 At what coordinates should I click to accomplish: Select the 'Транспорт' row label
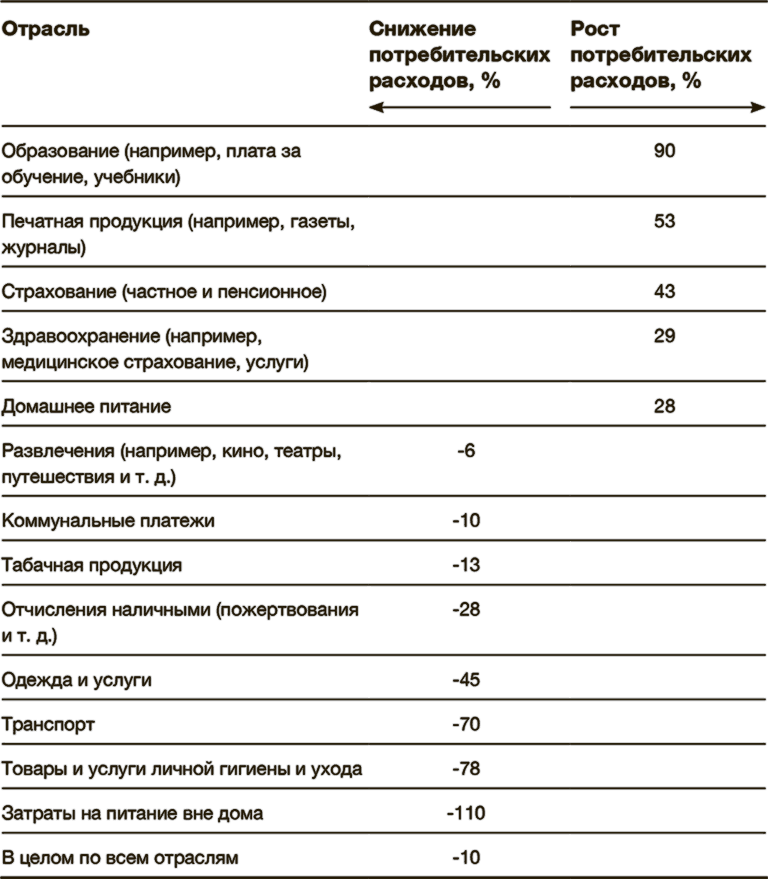pyautogui.click(x=49, y=724)
